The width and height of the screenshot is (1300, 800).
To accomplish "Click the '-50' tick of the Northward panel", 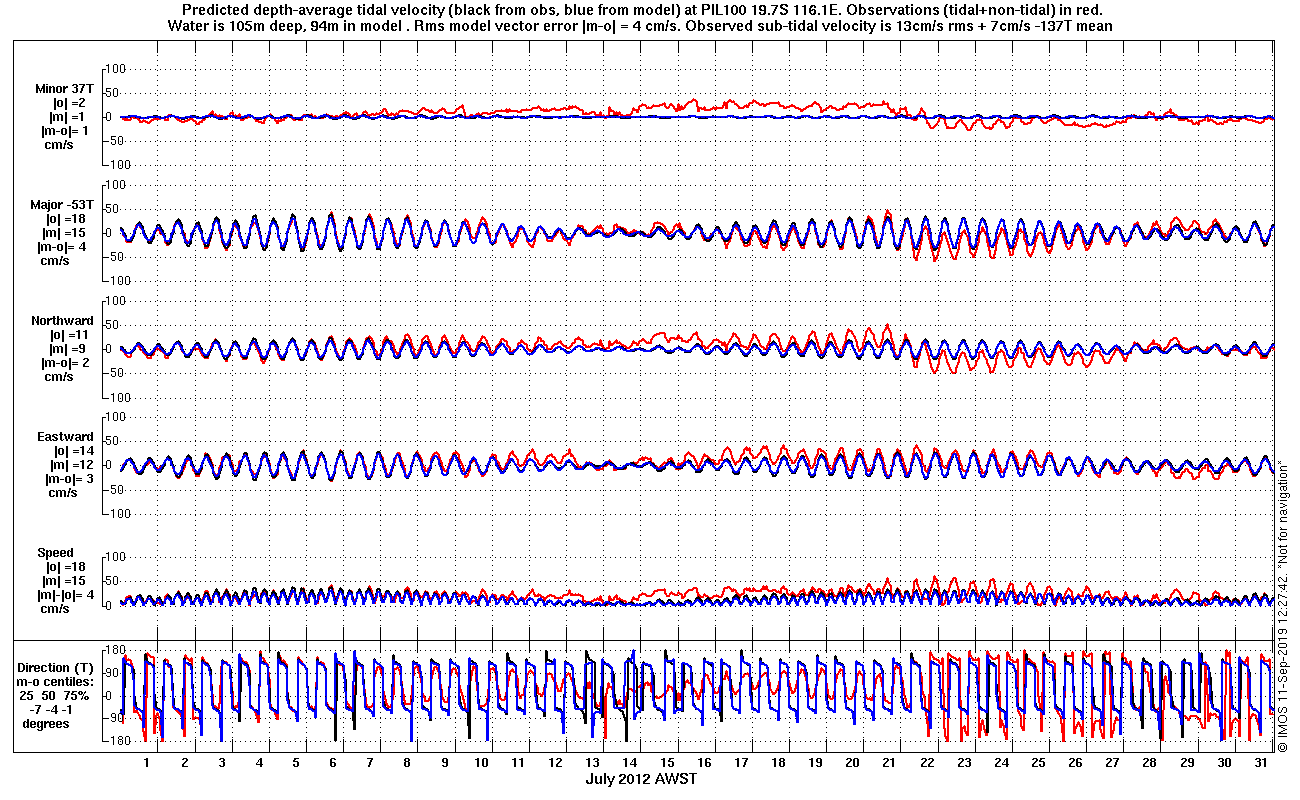I will (114, 373).
